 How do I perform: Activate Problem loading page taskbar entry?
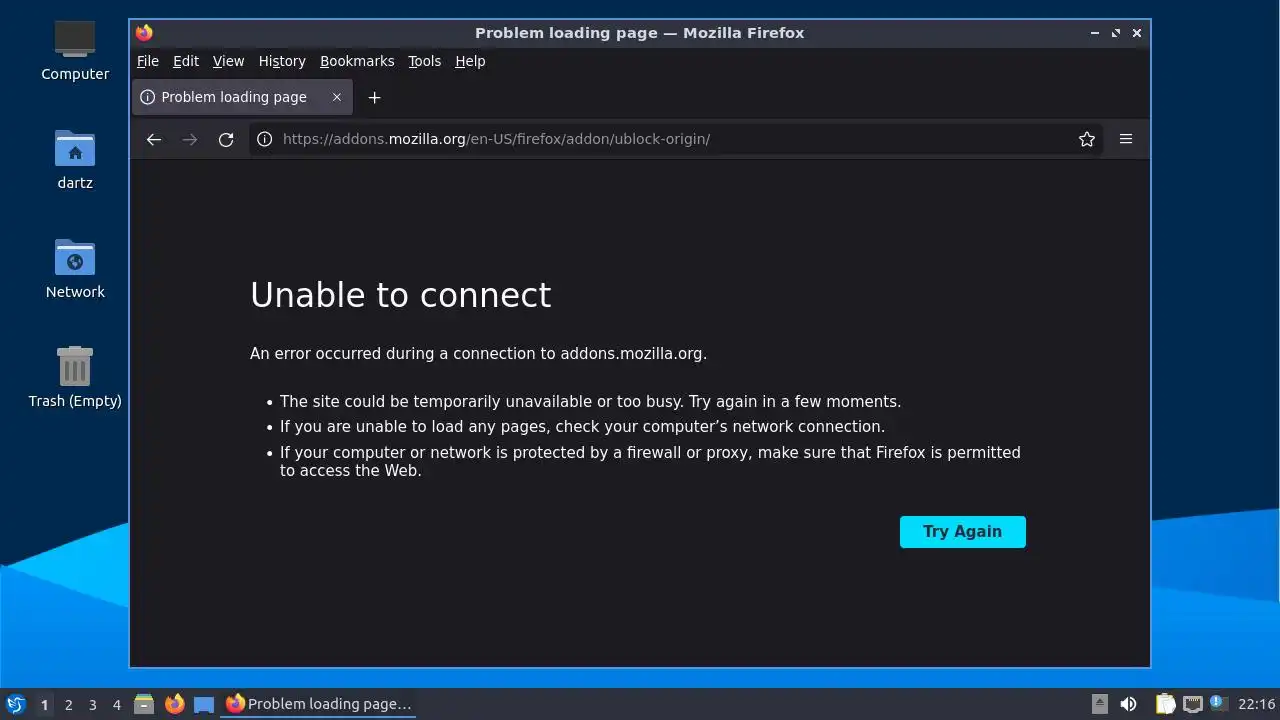318,704
